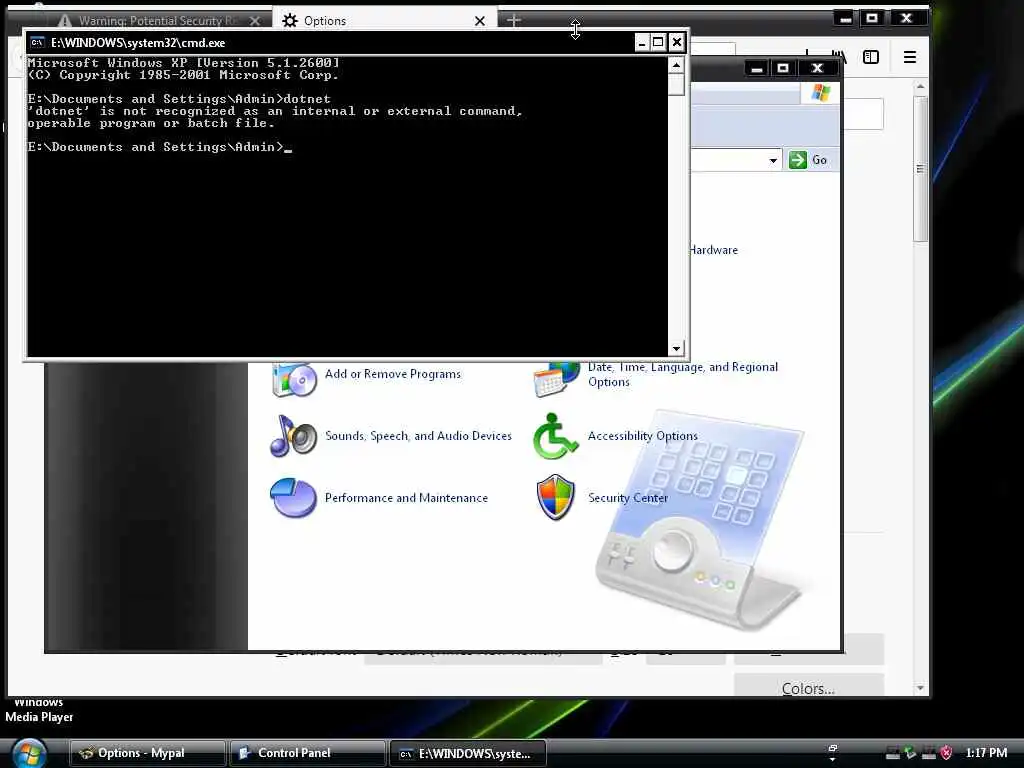Click inside the cmd command prompt area
Image resolution: width=1024 pixels, height=768 pixels.
[347, 206]
